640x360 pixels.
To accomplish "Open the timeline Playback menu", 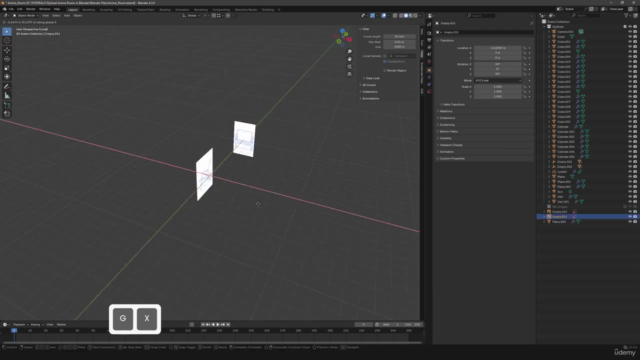I will [19, 324].
